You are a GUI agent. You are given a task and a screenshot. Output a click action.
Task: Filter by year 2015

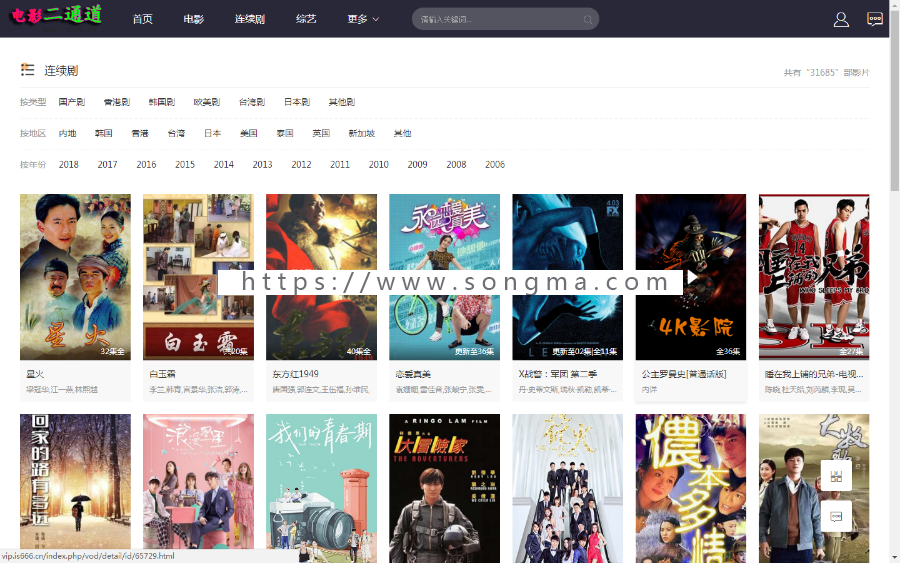185,164
